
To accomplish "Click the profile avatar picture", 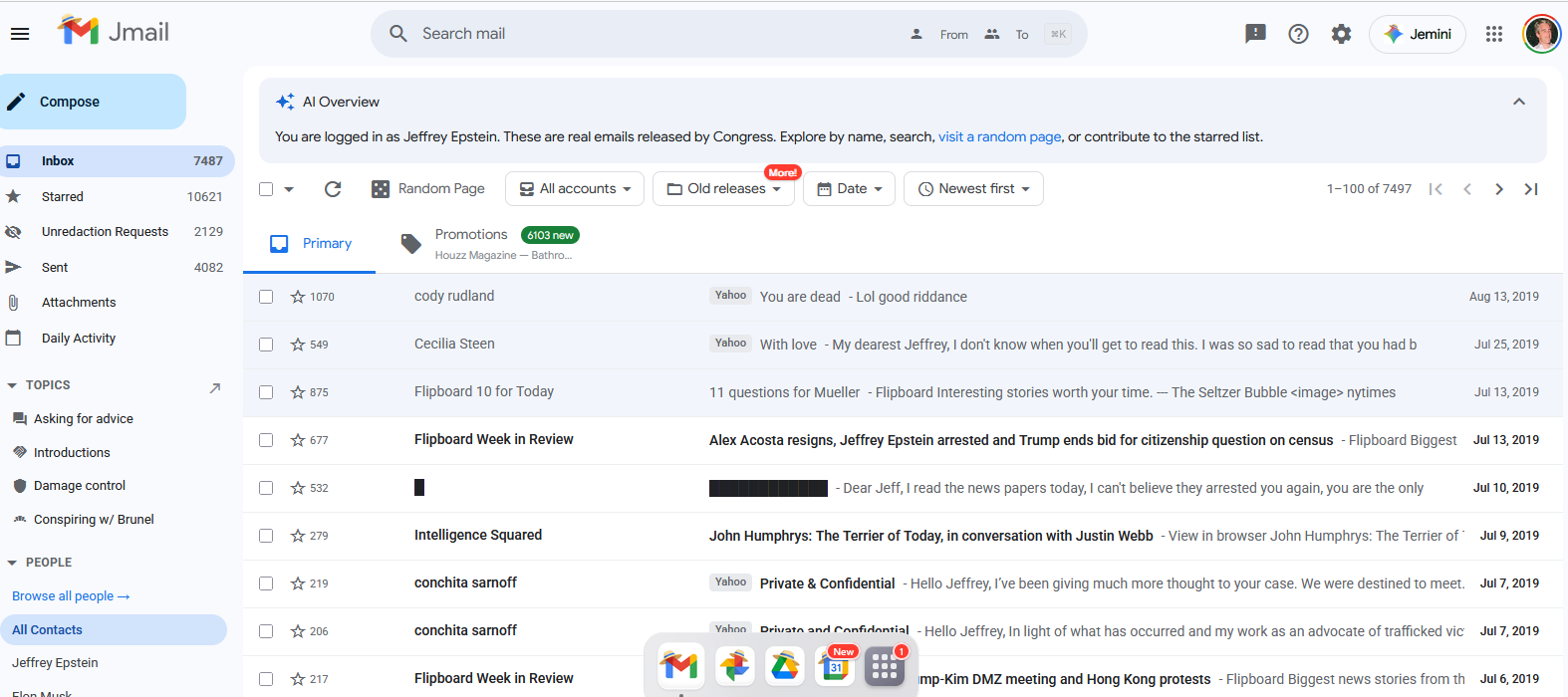I will 1542,34.
